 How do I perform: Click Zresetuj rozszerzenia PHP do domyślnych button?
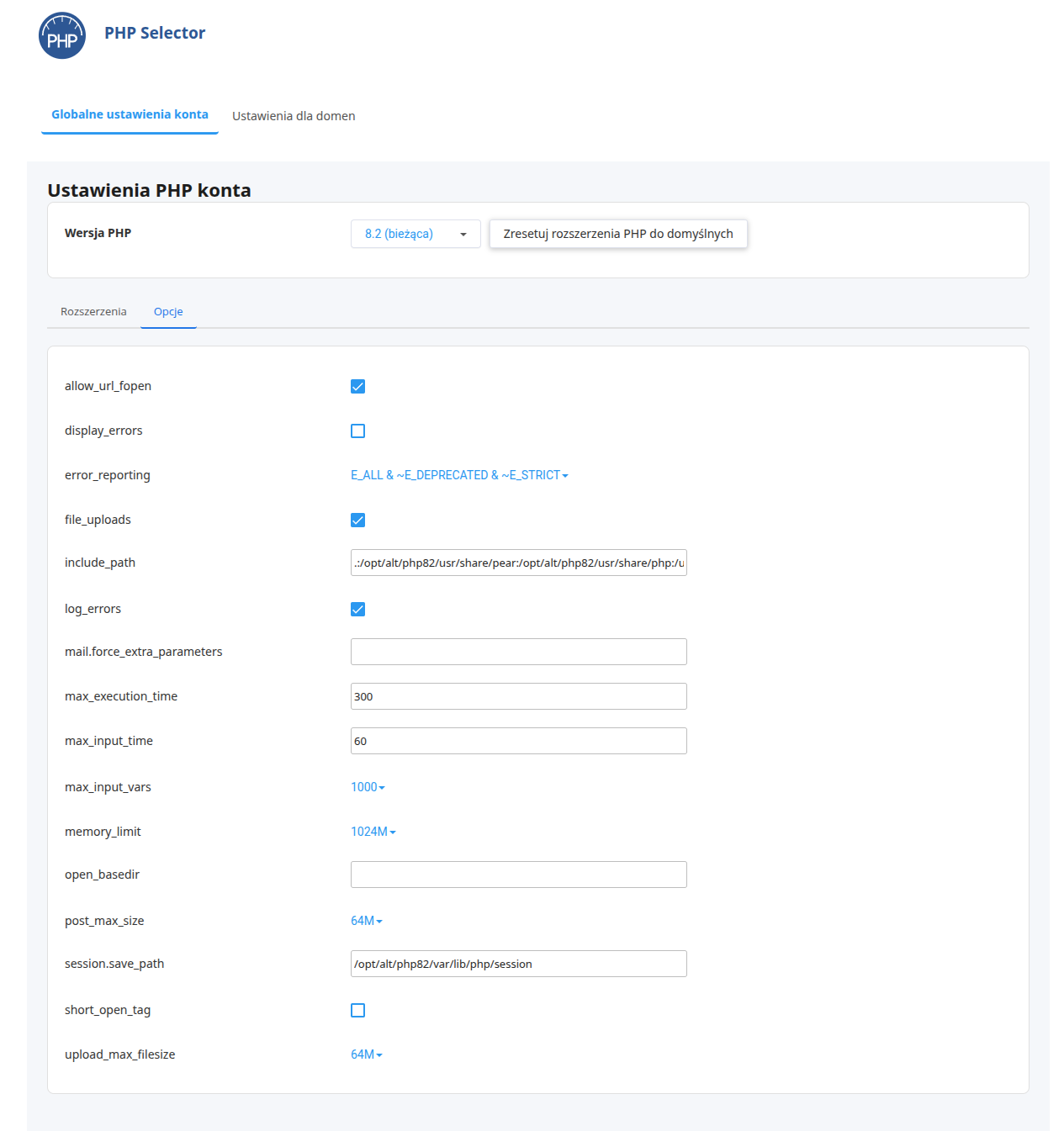pos(618,234)
